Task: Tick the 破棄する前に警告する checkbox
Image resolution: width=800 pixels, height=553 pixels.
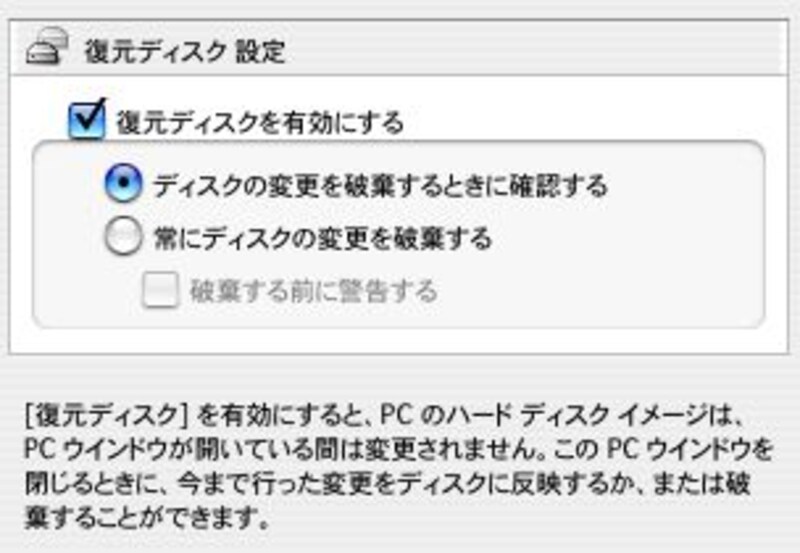Action: pos(160,290)
